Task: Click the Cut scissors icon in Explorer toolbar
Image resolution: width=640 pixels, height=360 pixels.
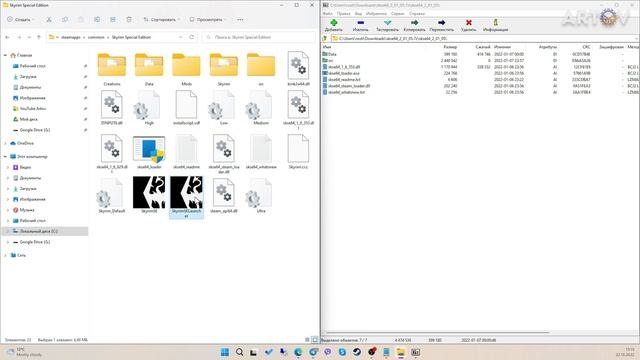Action: [x=49, y=20]
